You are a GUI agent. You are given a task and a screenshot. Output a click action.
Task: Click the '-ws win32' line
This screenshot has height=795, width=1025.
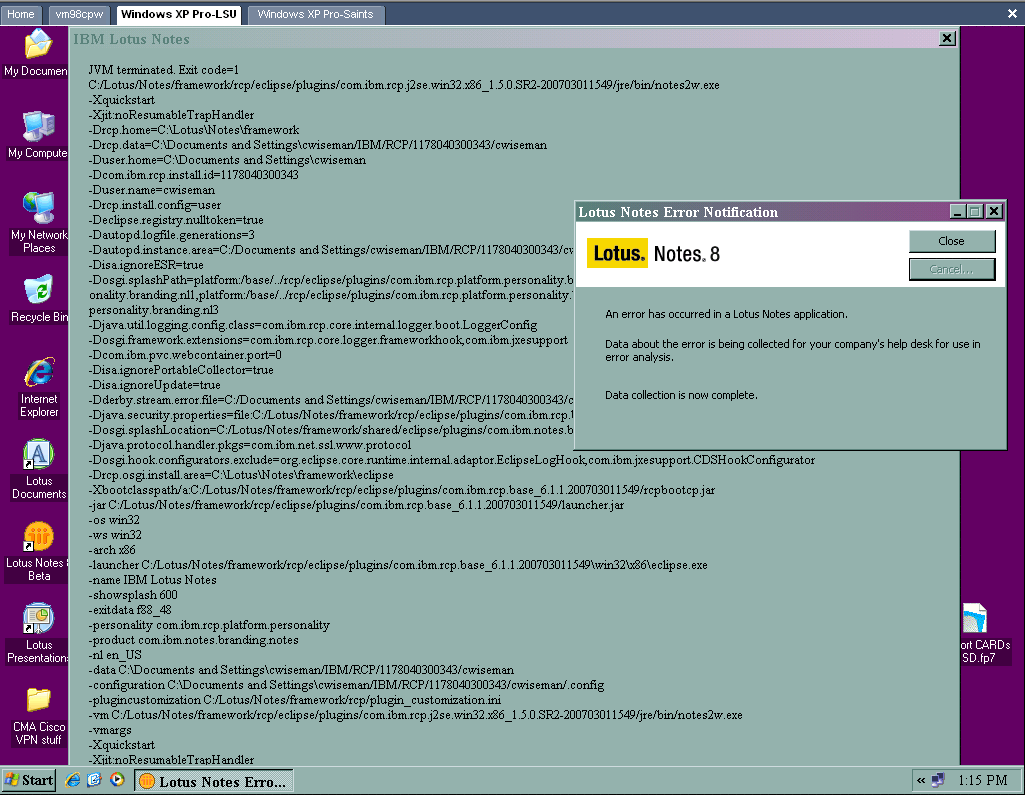116,535
